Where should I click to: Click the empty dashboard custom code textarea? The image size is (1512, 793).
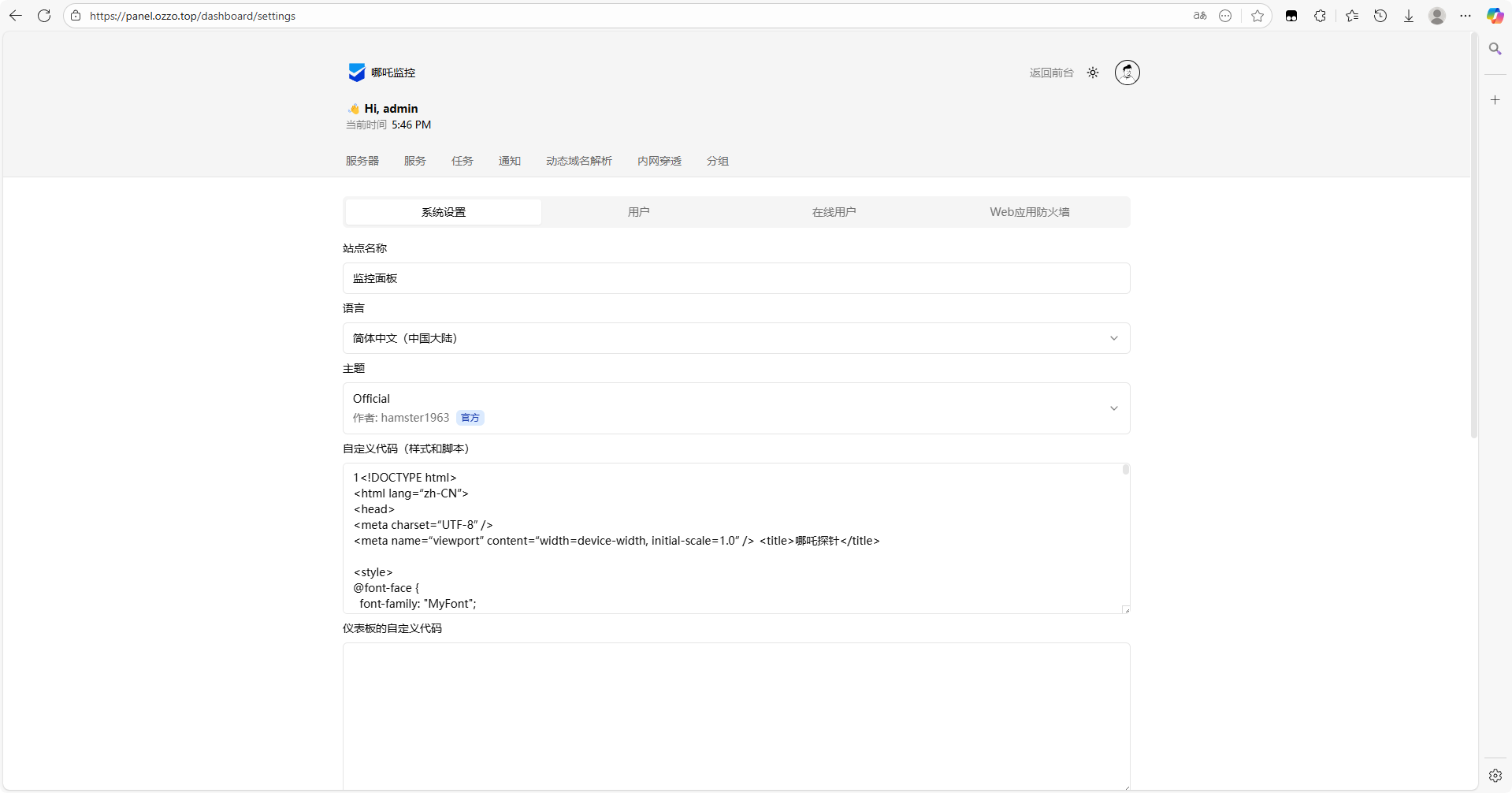736,715
